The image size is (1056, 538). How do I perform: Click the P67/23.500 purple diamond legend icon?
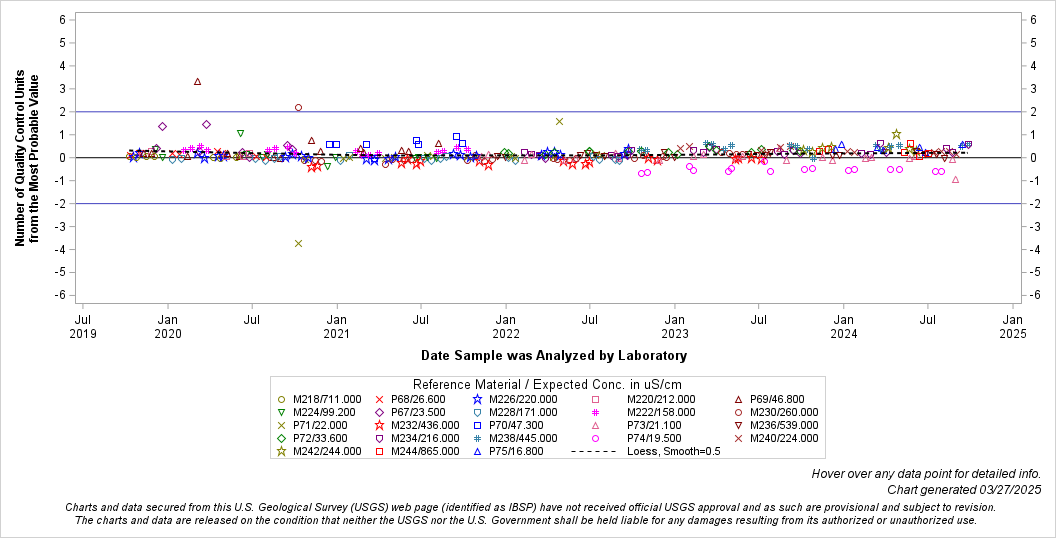pyautogui.click(x=379, y=412)
